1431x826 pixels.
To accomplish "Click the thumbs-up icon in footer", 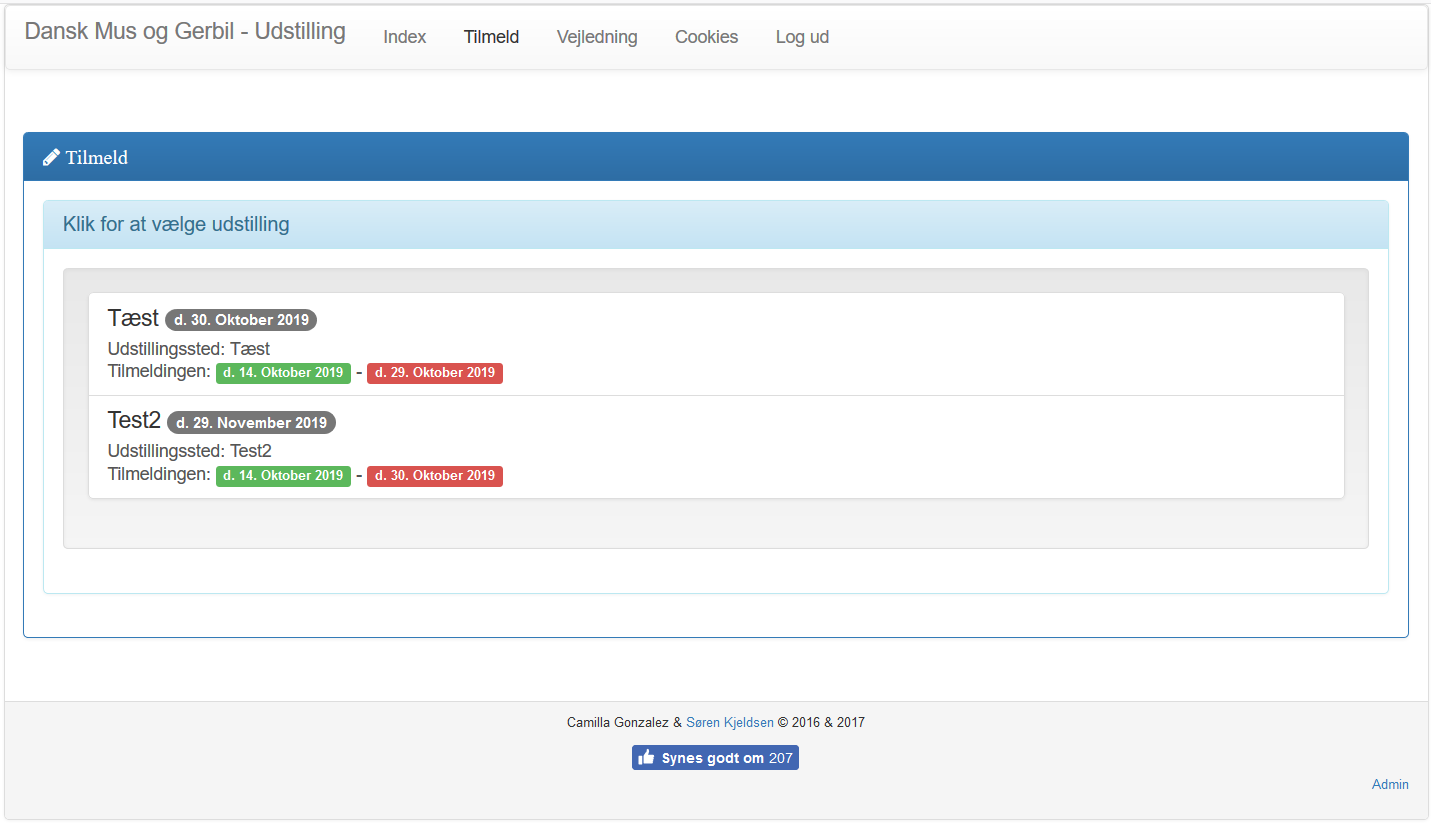I will point(646,758).
